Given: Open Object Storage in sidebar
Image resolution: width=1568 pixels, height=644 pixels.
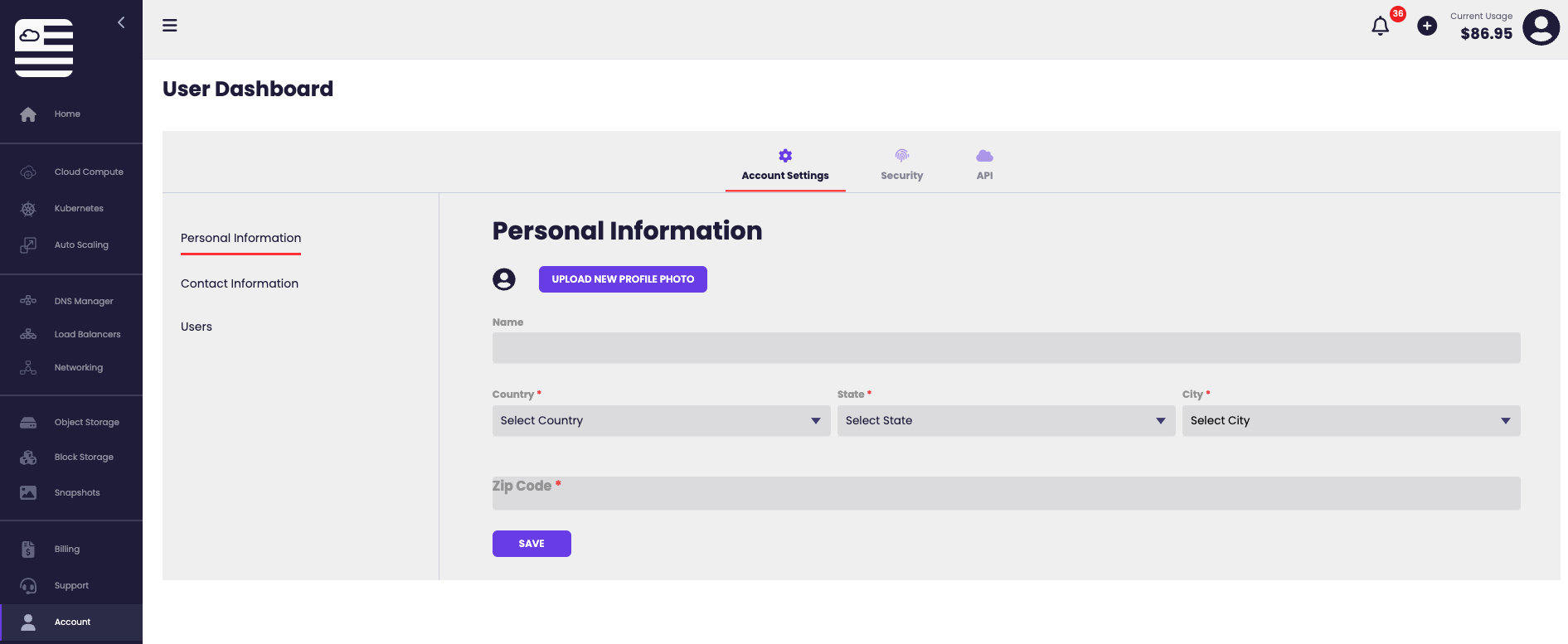Looking at the screenshot, I should click(x=86, y=423).
